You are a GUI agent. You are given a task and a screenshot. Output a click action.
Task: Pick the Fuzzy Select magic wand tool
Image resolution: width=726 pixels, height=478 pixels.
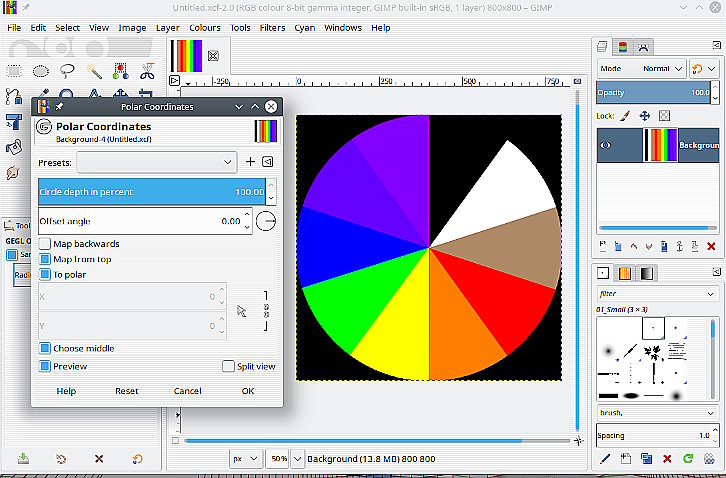[x=94, y=71]
